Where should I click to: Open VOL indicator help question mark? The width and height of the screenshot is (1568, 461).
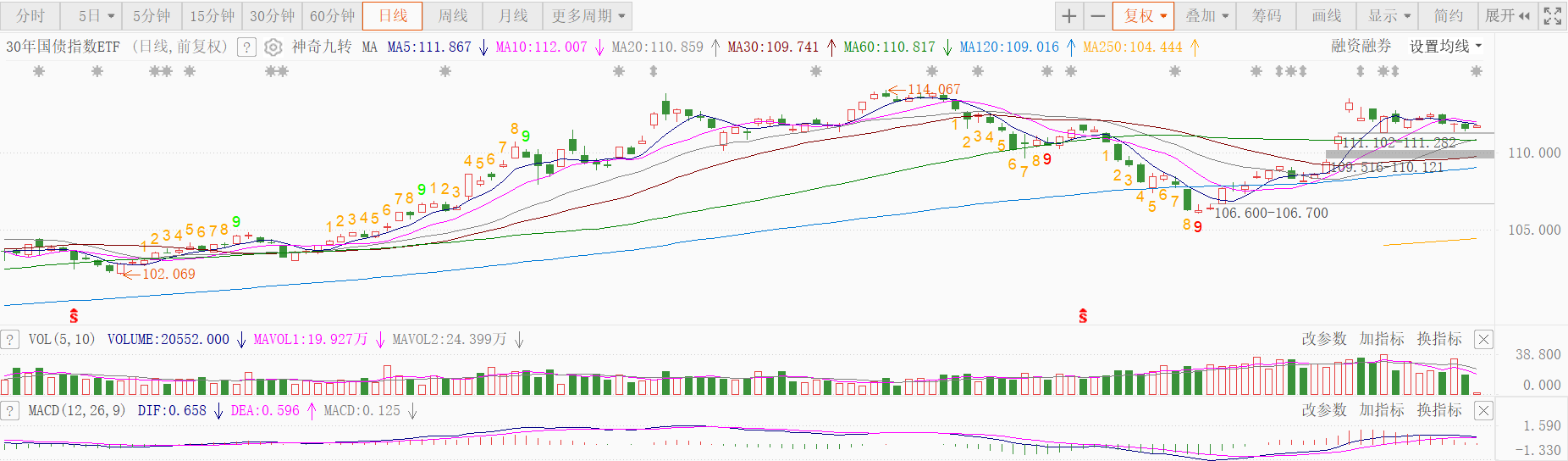pos(10,340)
